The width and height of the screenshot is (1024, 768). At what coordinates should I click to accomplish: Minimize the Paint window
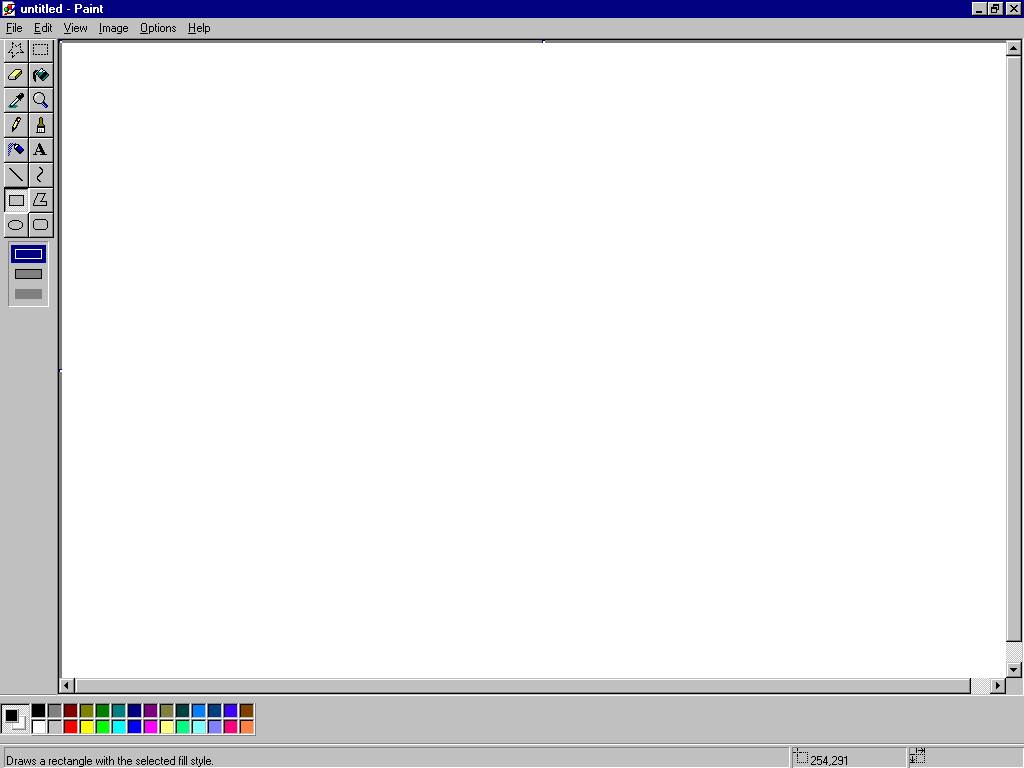(x=979, y=8)
